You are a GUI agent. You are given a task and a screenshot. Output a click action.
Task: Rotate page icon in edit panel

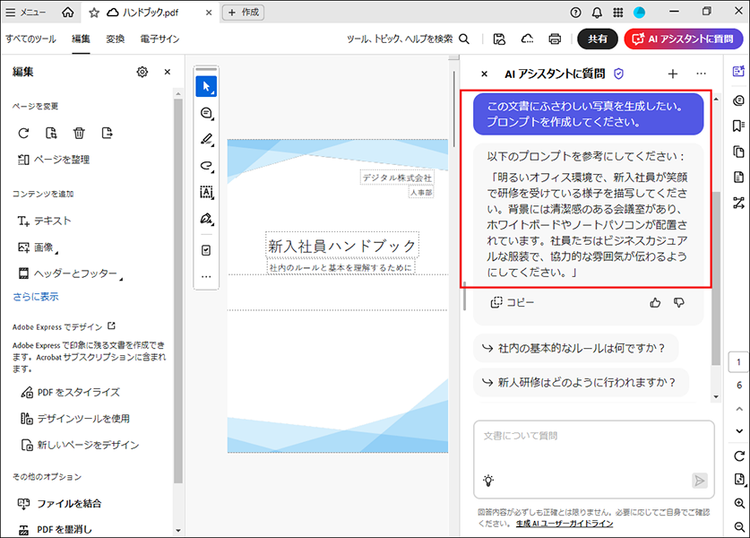(x=23, y=133)
